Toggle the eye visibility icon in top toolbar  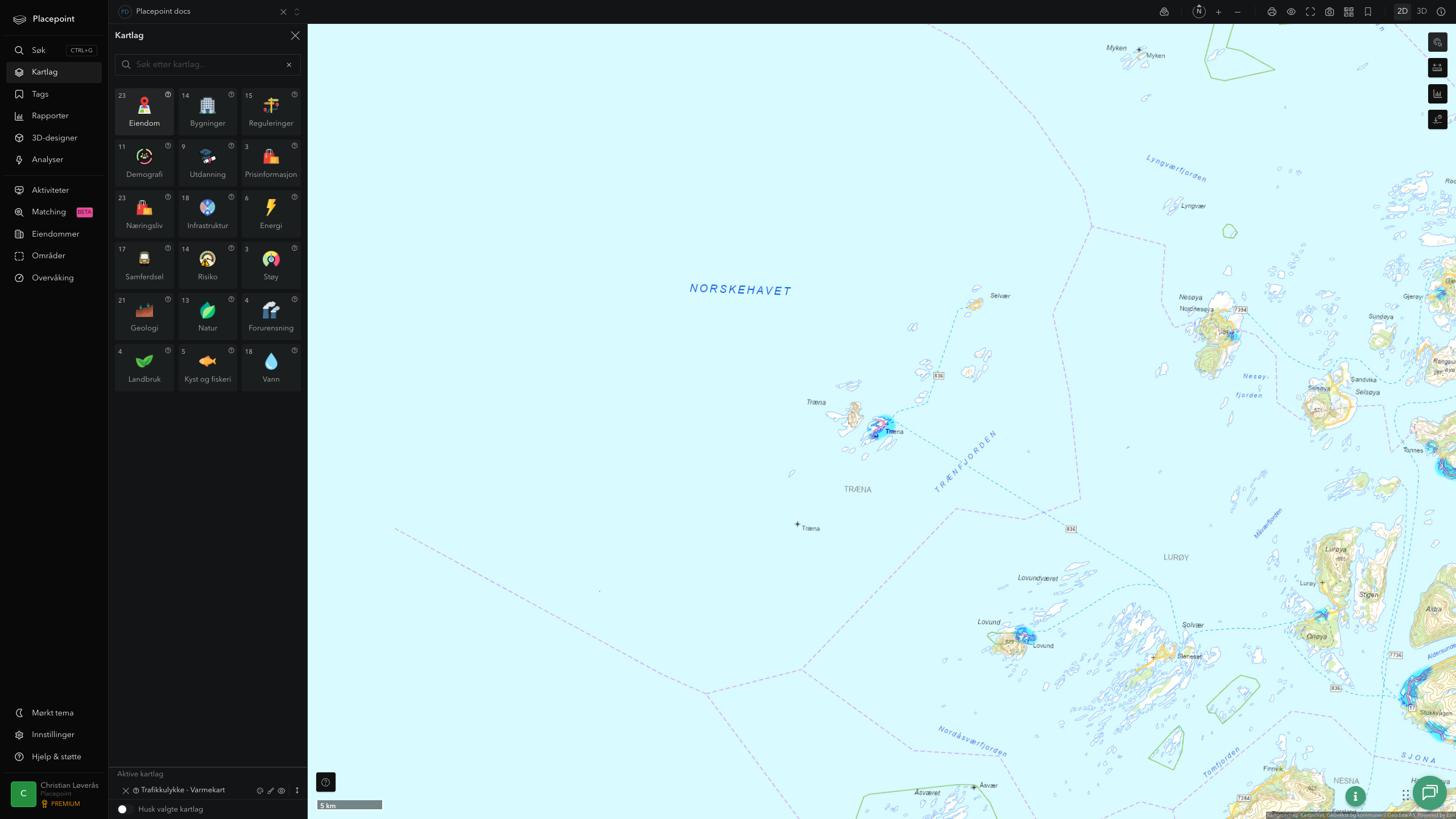(1291, 12)
